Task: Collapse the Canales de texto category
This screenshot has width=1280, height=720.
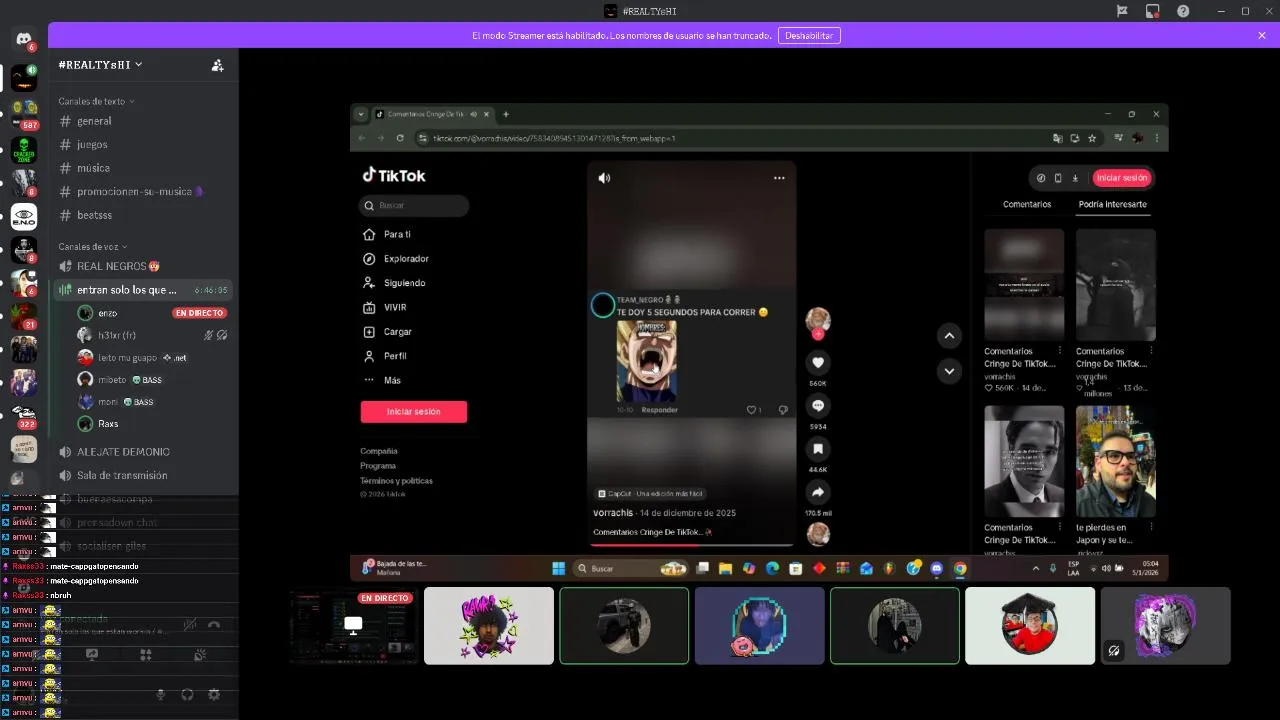Action: (x=97, y=101)
